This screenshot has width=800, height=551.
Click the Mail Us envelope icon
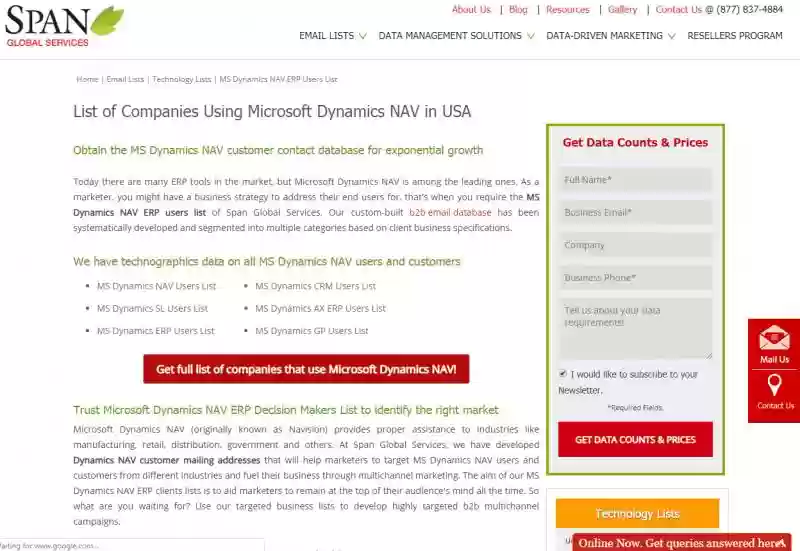click(774, 338)
